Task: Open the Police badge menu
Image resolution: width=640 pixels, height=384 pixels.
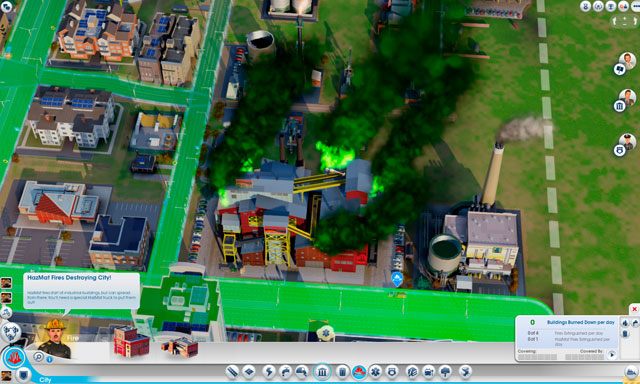Action: click(x=392, y=372)
